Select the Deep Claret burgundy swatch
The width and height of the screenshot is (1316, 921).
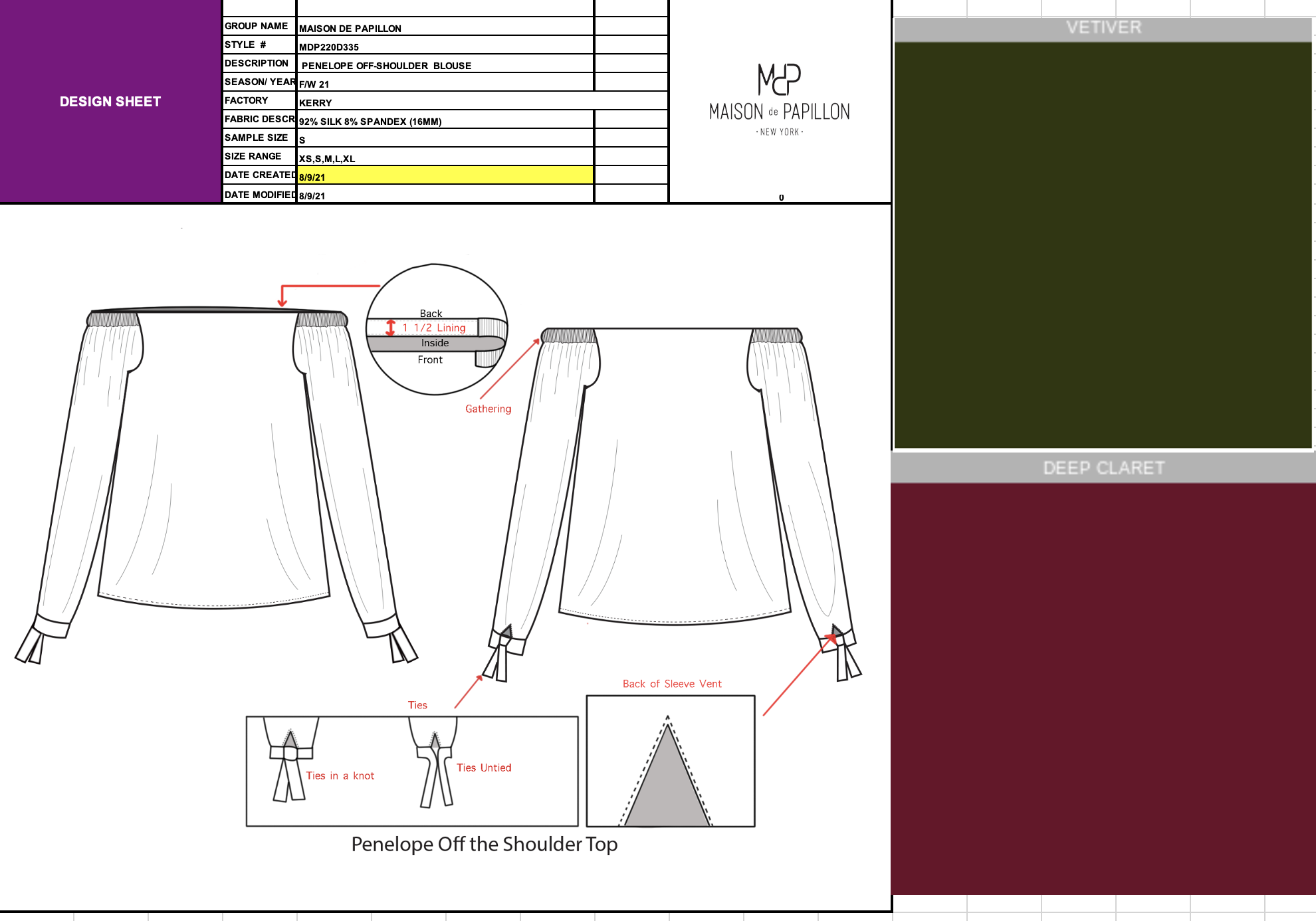1103,688
